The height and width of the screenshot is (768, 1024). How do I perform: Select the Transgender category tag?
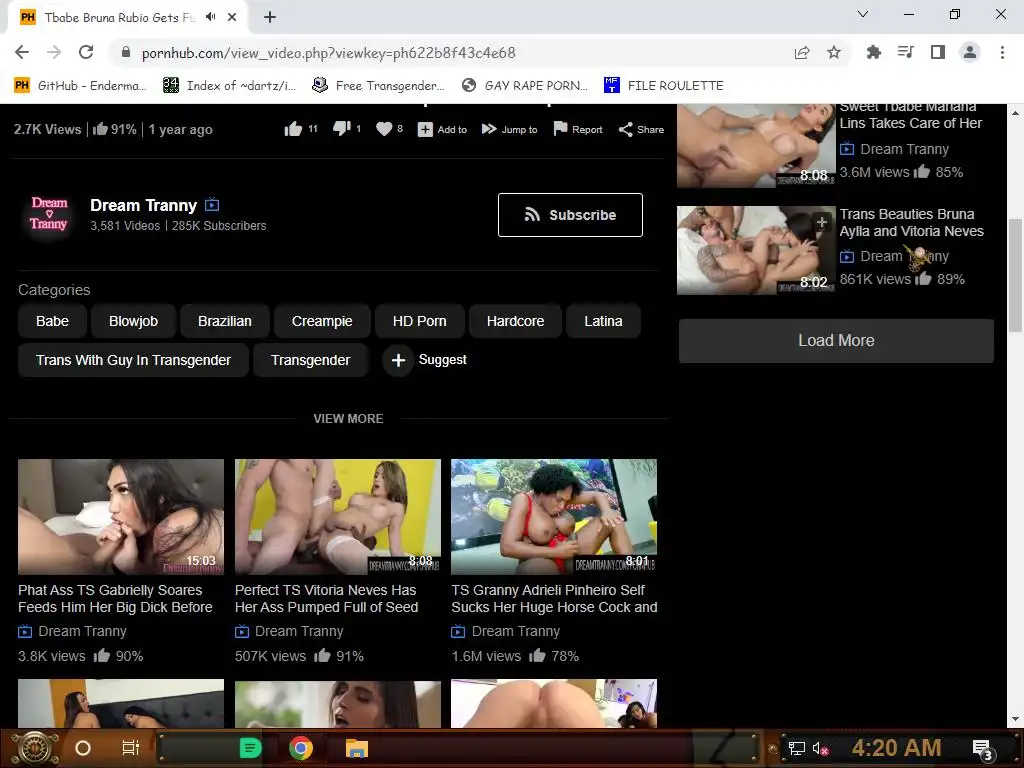[x=310, y=360]
